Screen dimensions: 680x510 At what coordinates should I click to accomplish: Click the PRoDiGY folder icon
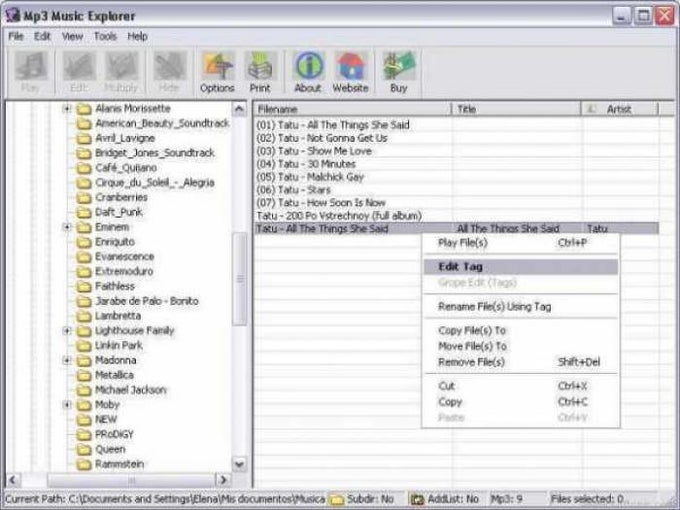tap(84, 435)
